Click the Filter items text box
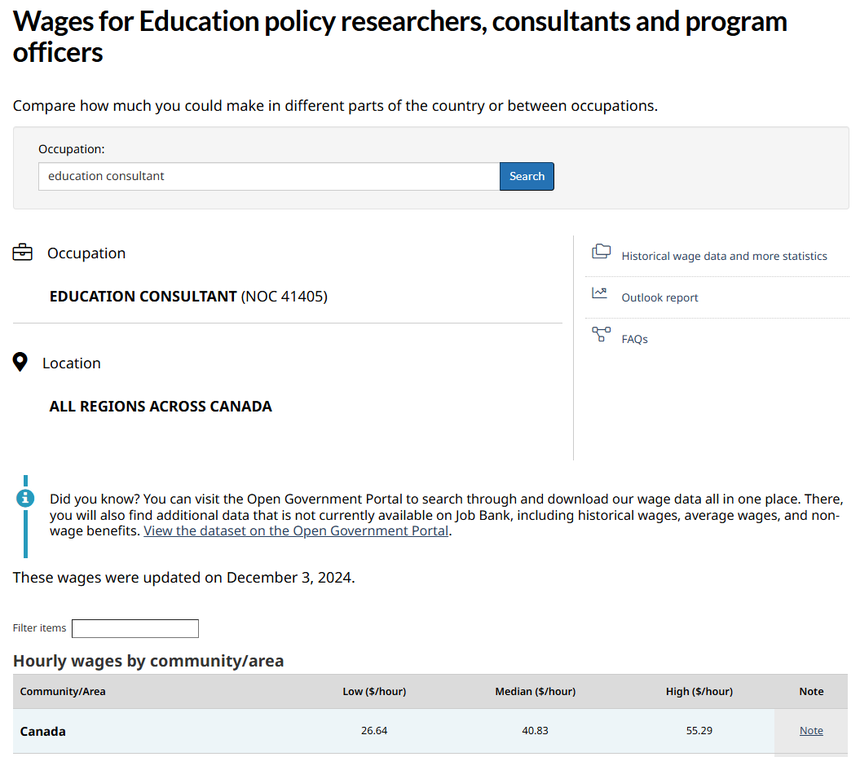The width and height of the screenshot is (860, 757). coord(135,628)
